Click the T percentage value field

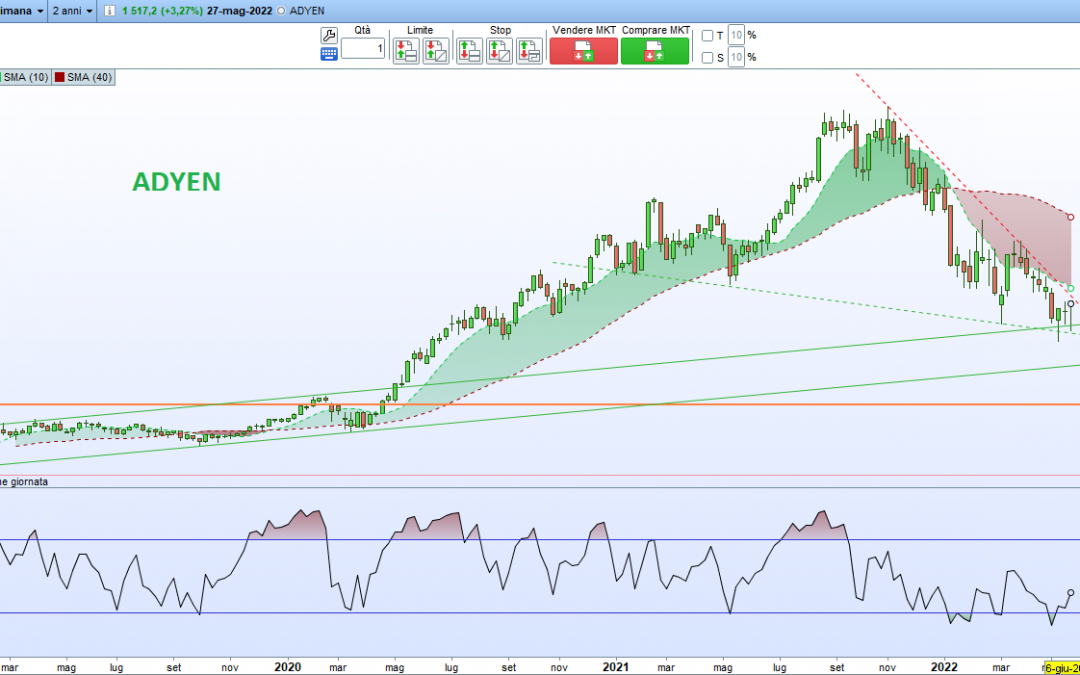pyautogui.click(x=736, y=35)
